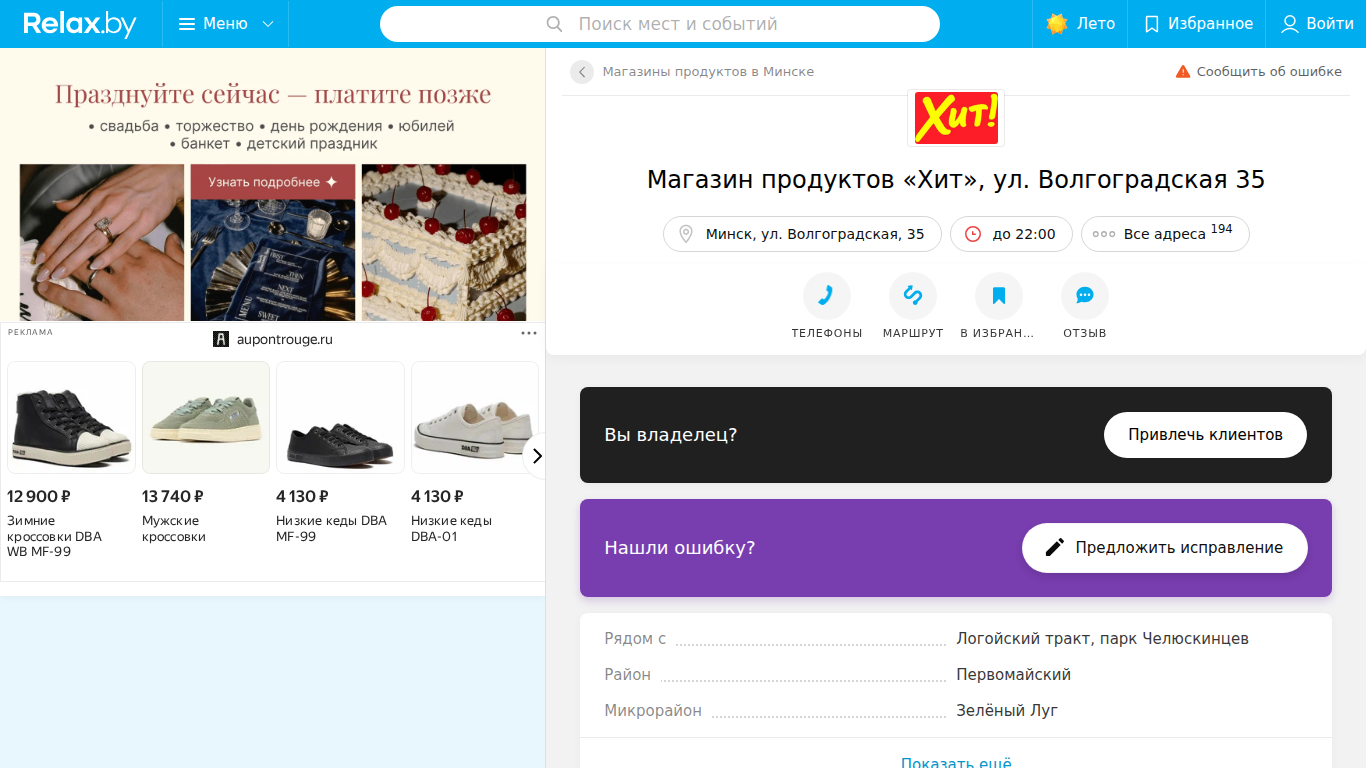This screenshot has height=768, width=1366.
Task: Open white 'Низкие кеды DBA-01' product image
Action: (475, 417)
